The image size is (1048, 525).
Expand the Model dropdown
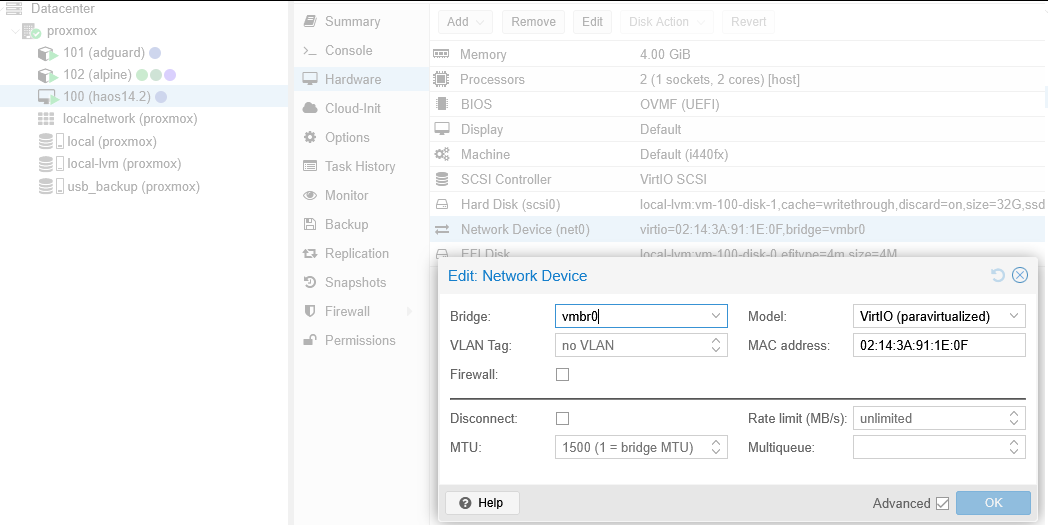(1015, 316)
